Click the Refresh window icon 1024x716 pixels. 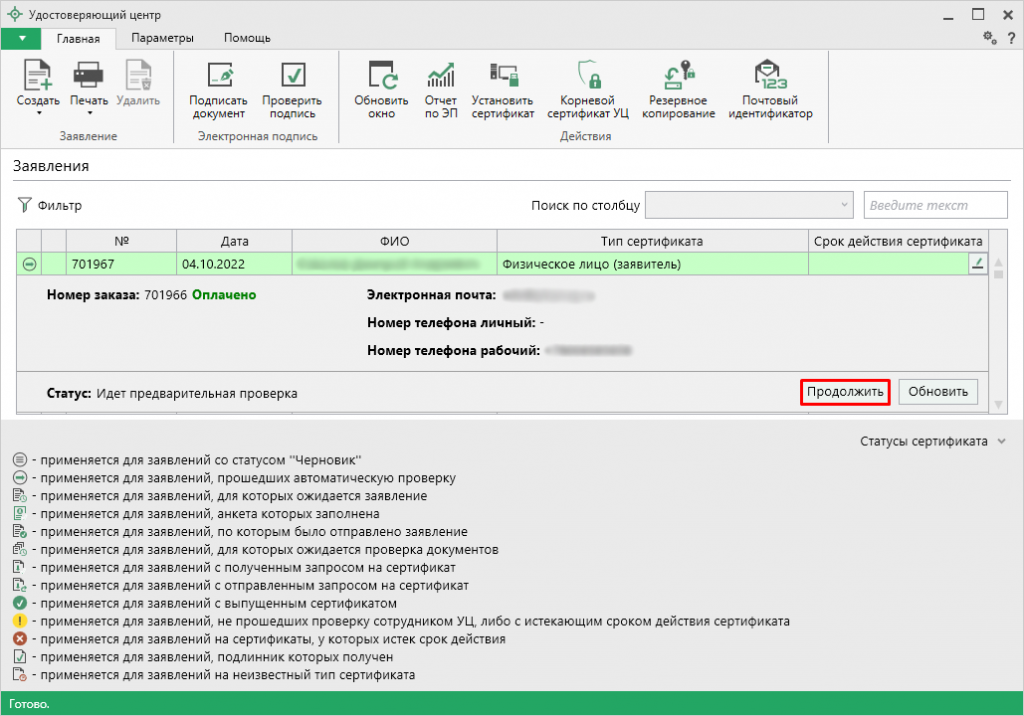coord(381,76)
